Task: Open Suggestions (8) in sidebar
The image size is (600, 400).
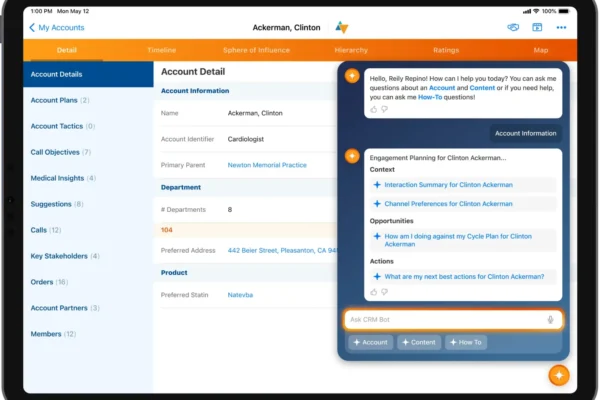Action: click(57, 204)
